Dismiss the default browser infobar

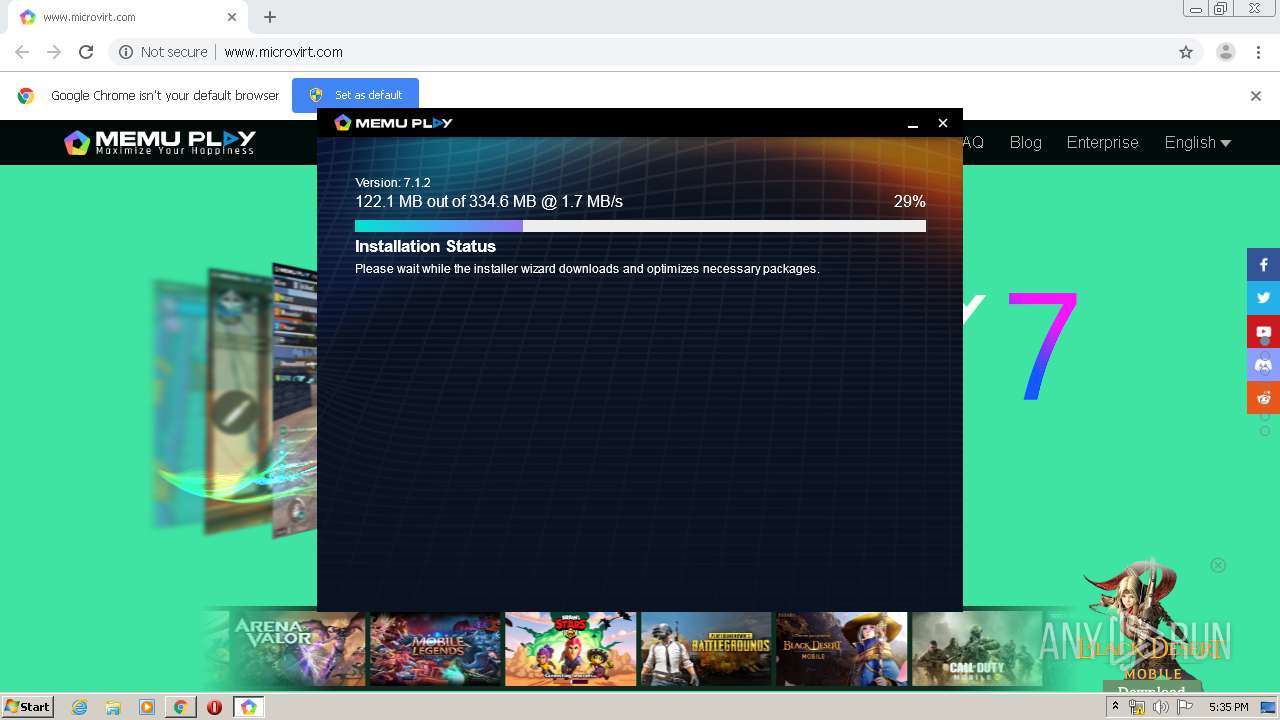point(1256,96)
